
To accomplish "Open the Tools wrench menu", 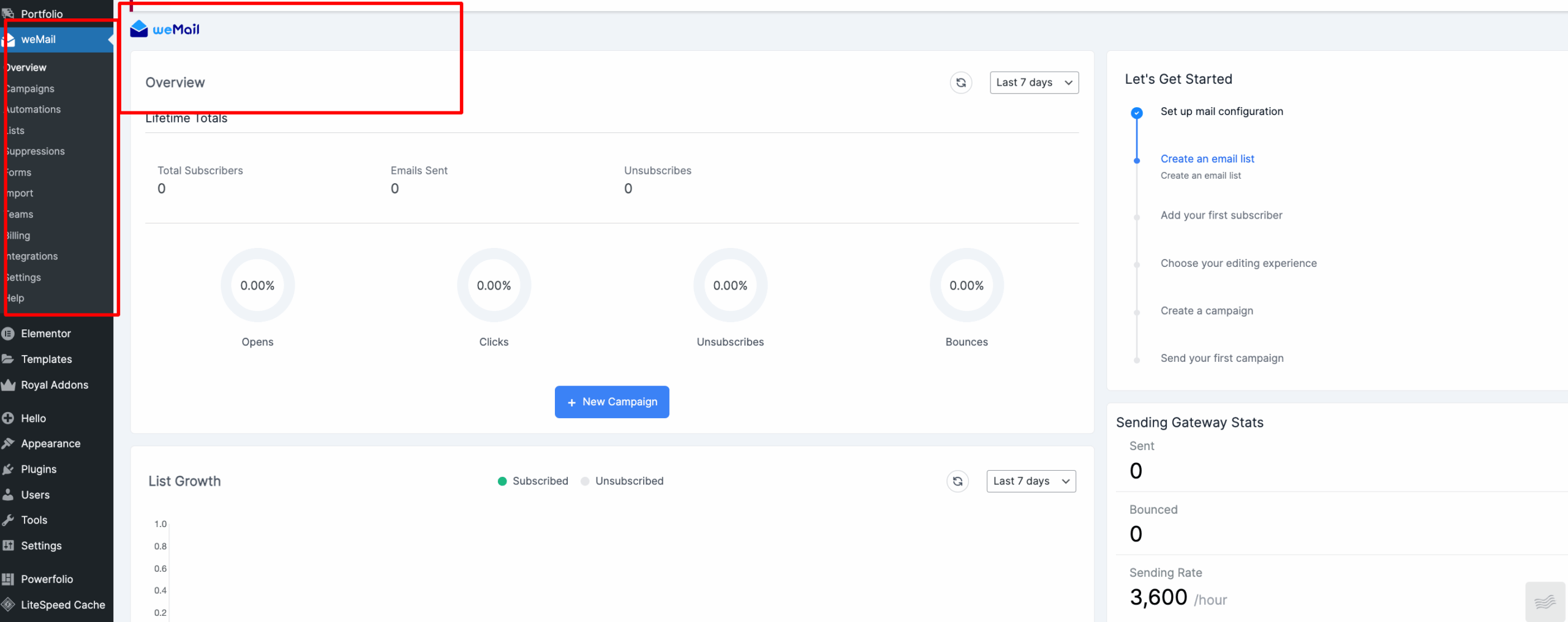I will tap(34, 520).
